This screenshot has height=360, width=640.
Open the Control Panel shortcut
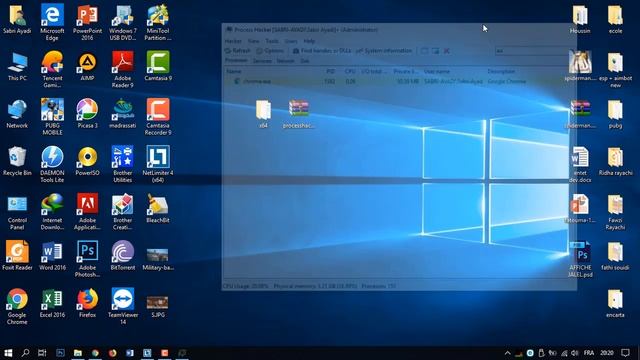pos(17,212)
